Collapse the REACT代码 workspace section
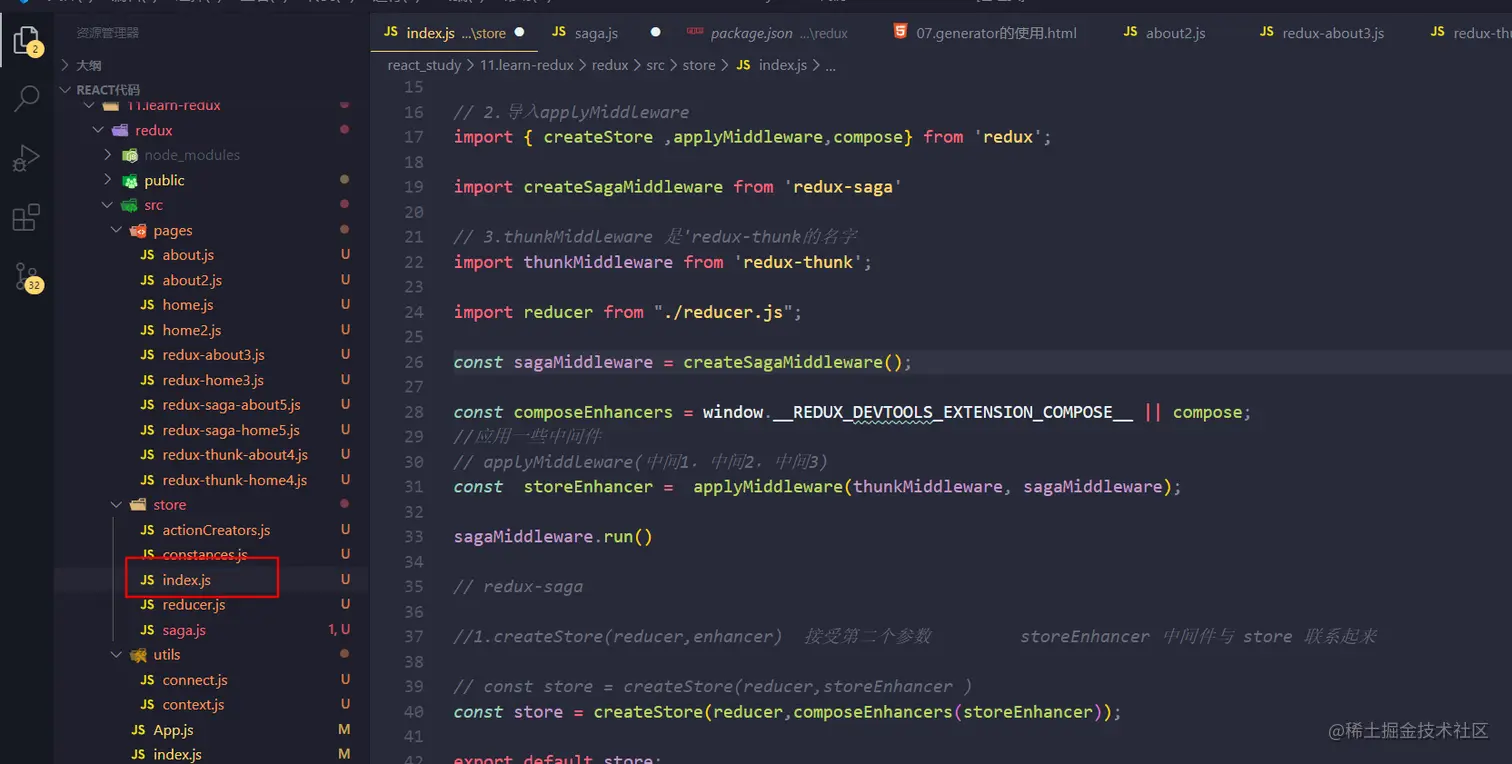This screenshot has height=764, width=1512. click(210, 90)
